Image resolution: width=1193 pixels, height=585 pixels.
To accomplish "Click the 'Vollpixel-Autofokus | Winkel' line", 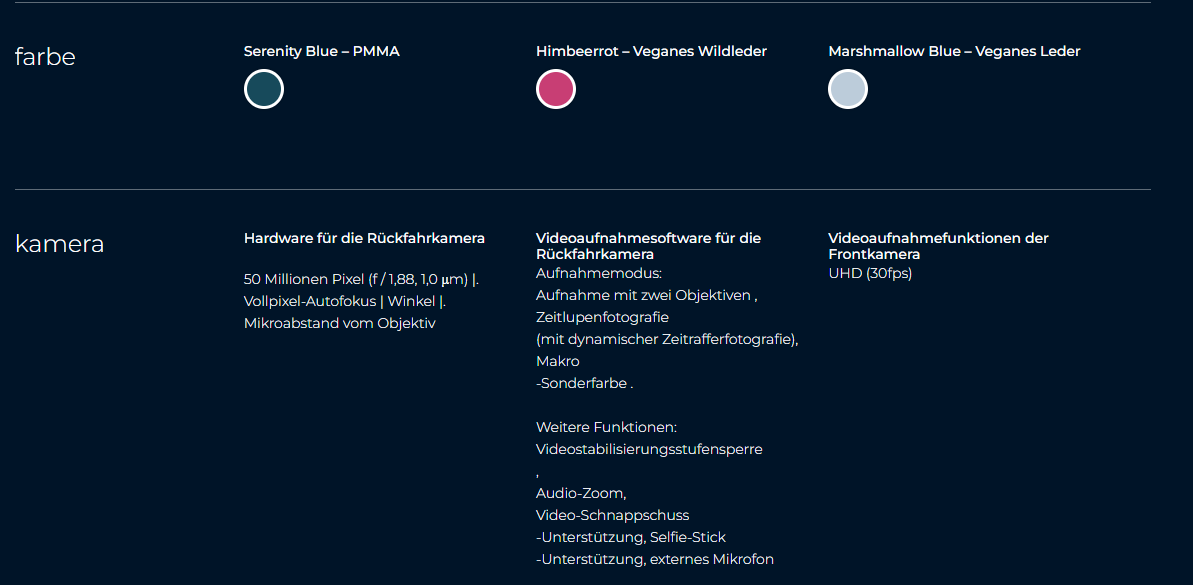I will pos(345,301).
